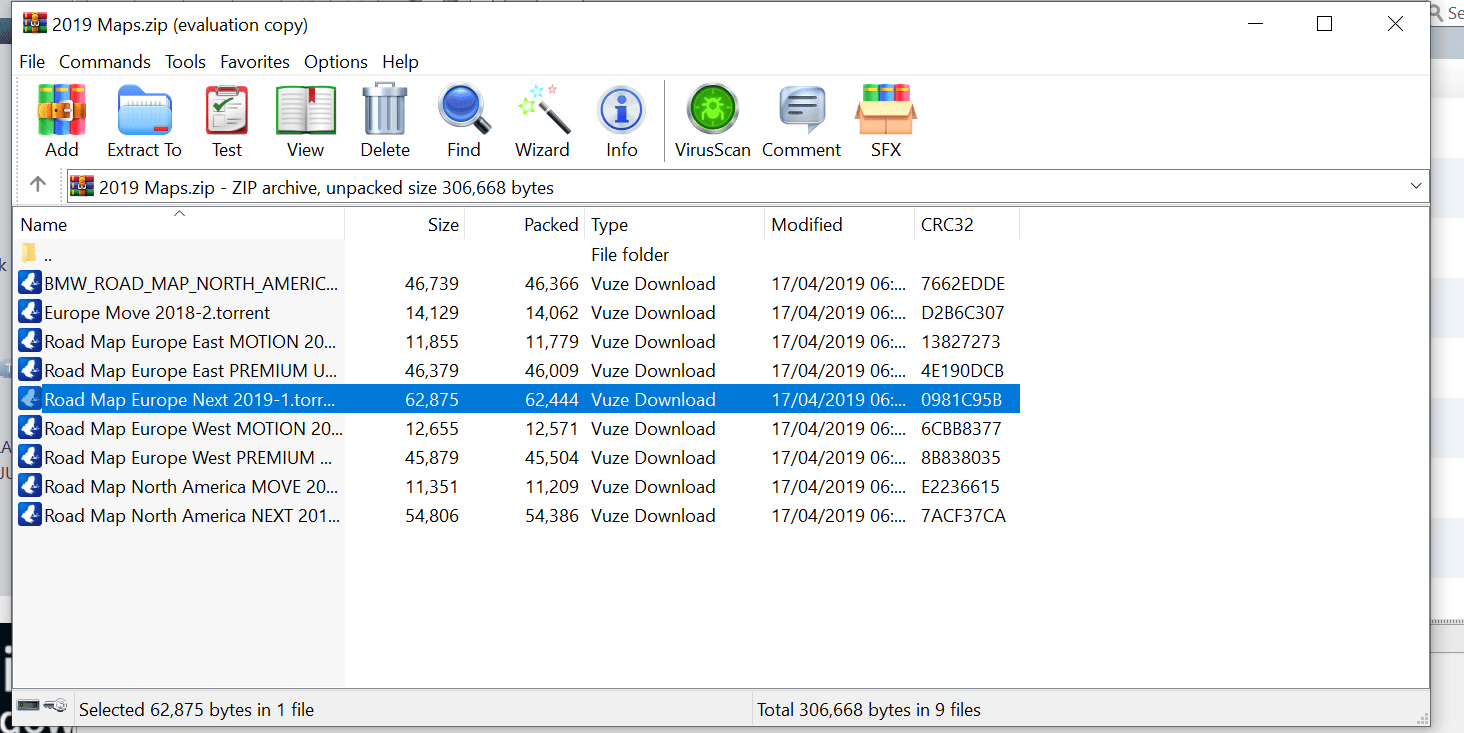Image resolution: width=1464 pixels, height=733 pixels.
Task: Click the Road Map North America NEXT file icon
Action: pos(30,515)
